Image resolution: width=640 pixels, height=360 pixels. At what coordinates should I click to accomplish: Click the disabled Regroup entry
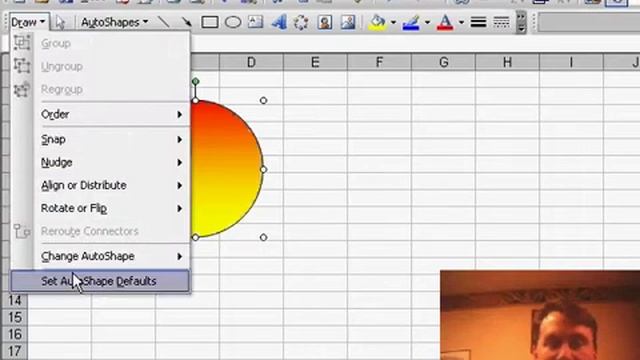point(100,89)
